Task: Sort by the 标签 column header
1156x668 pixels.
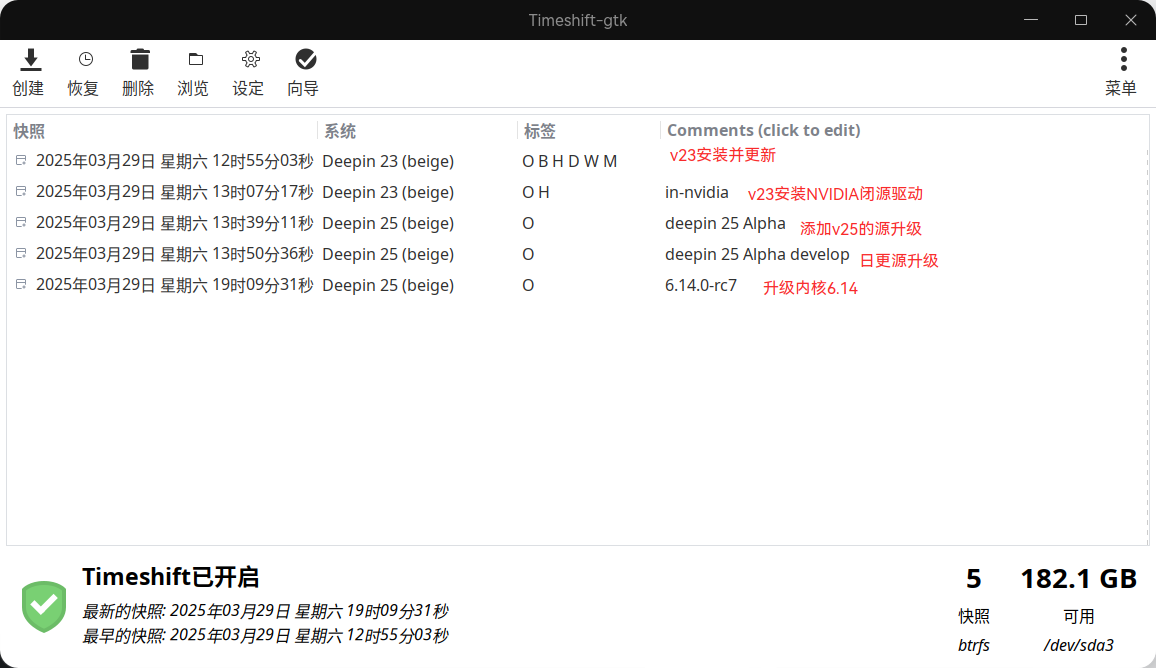Action: (x=540, y=131)
